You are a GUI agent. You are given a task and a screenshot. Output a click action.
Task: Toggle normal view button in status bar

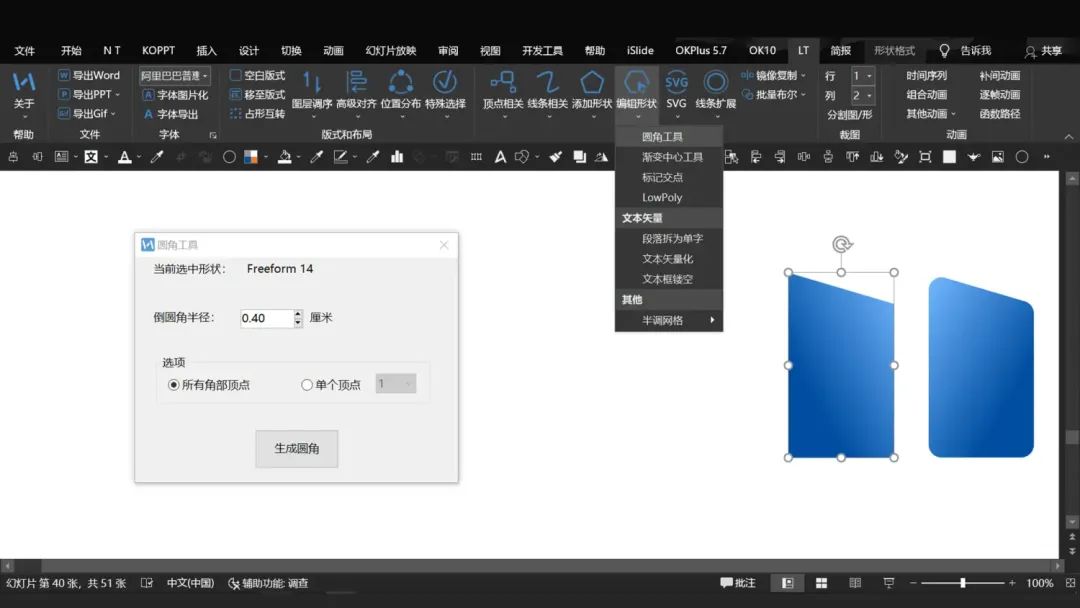[787, 583]
